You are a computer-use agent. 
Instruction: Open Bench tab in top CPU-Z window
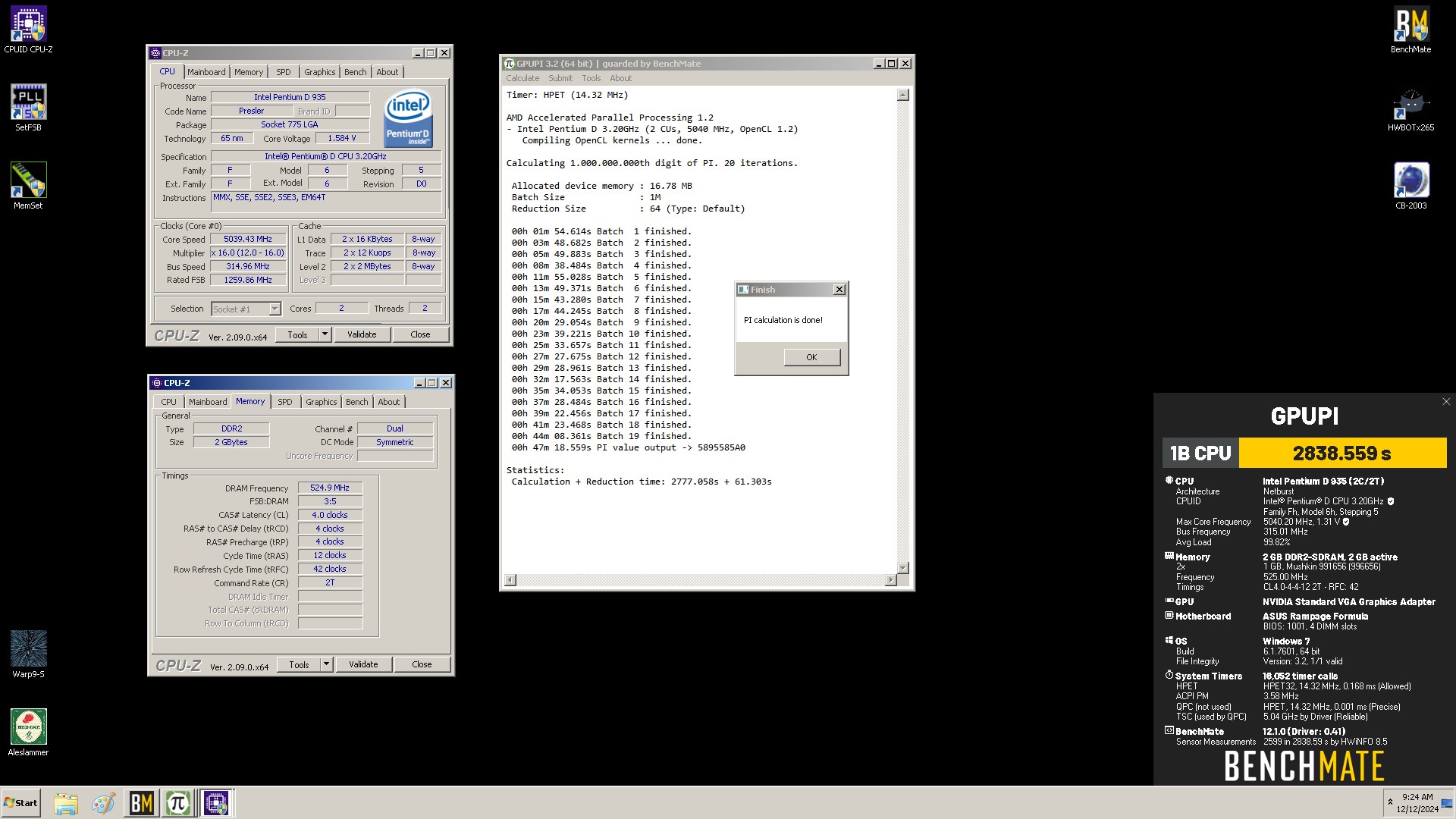(356, 72)
